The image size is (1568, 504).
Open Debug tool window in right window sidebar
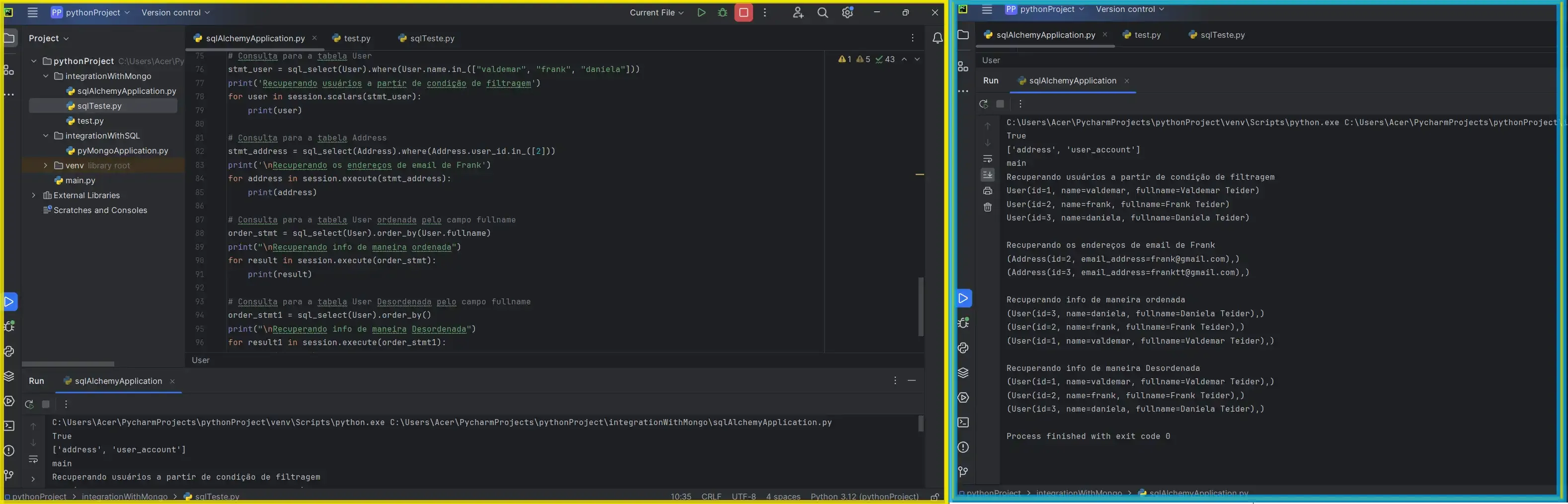coord(963,323)
